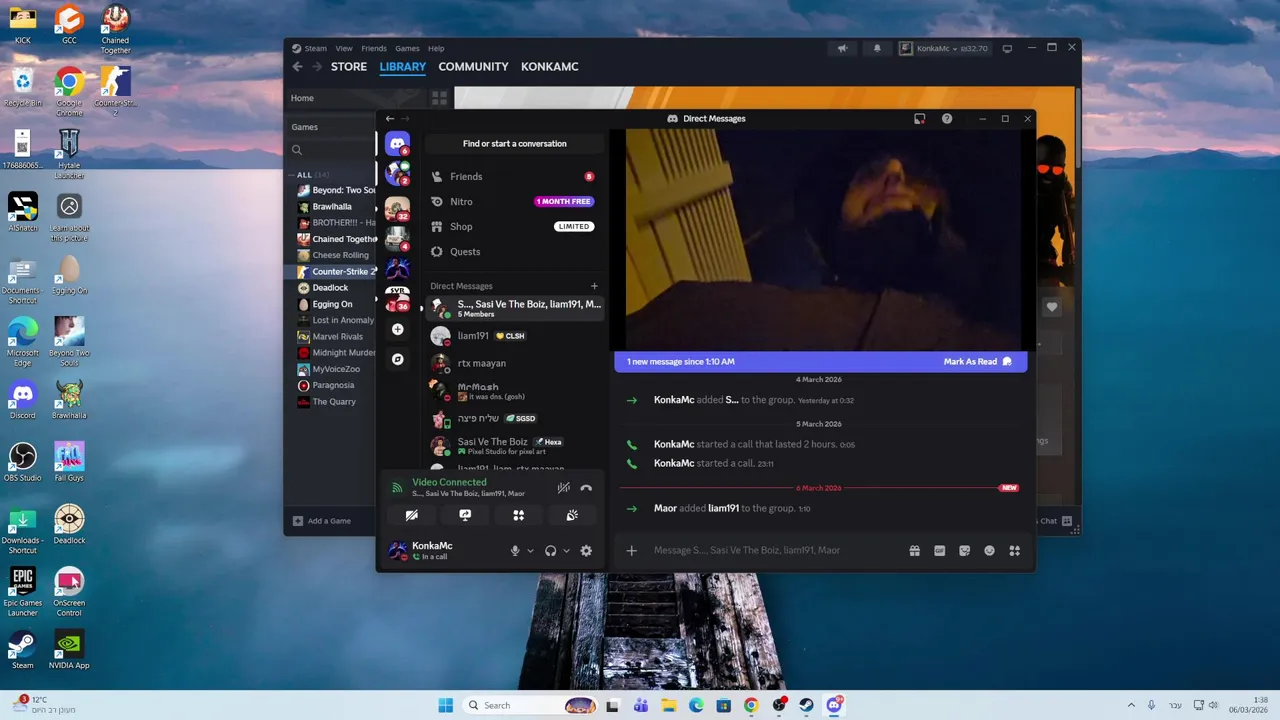The width and height of the screenshot is (1280, 720).
Task: Open Discord home Direct Messages icon
Action: pyautogui.click(x=397, y=144)
